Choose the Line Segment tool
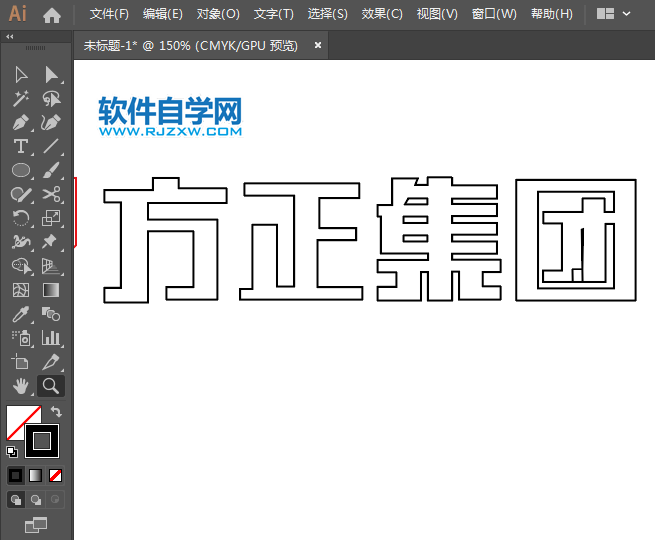The width and height of the screenshot is (655, 540). tap(51, 147)
